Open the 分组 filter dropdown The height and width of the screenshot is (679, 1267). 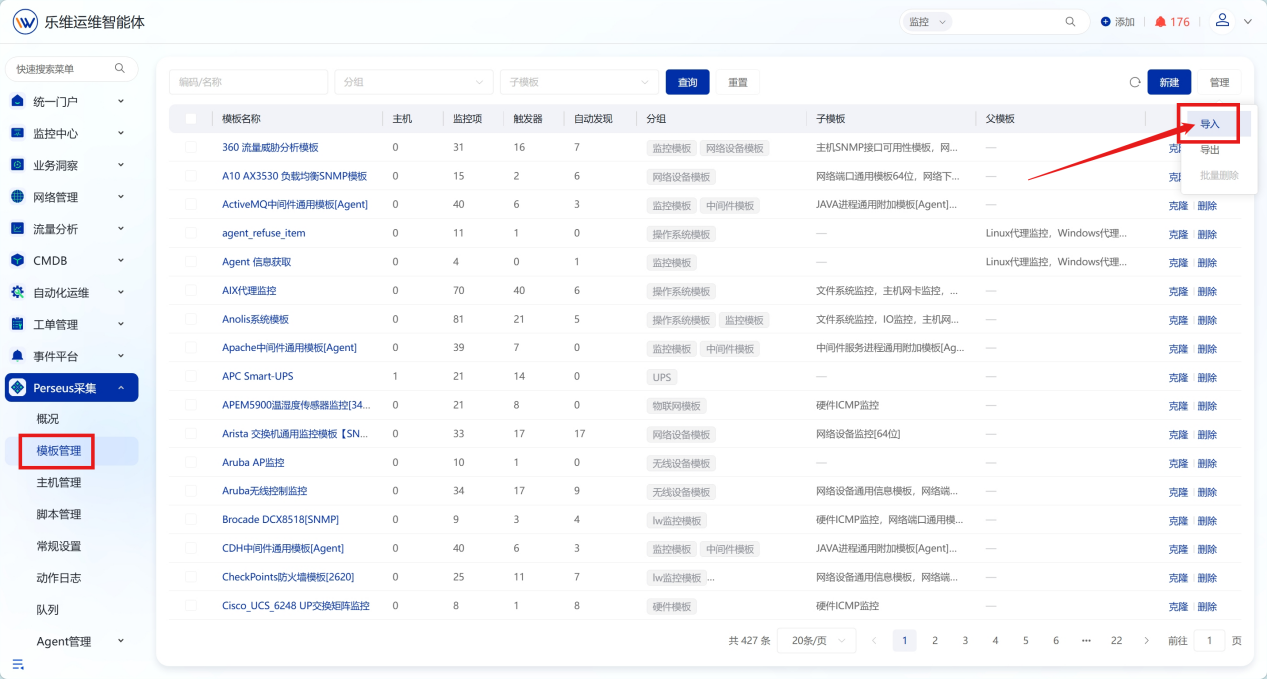click(414, 83)
